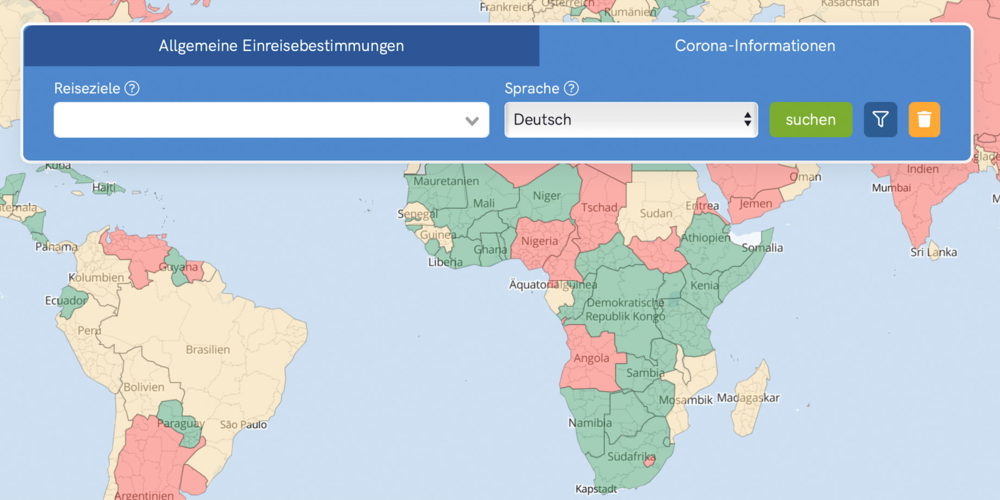Click the help icon next to Reiseziele
Image resolution: width=1000 pixels, height=500 pixels.
(x=132, y=88)
